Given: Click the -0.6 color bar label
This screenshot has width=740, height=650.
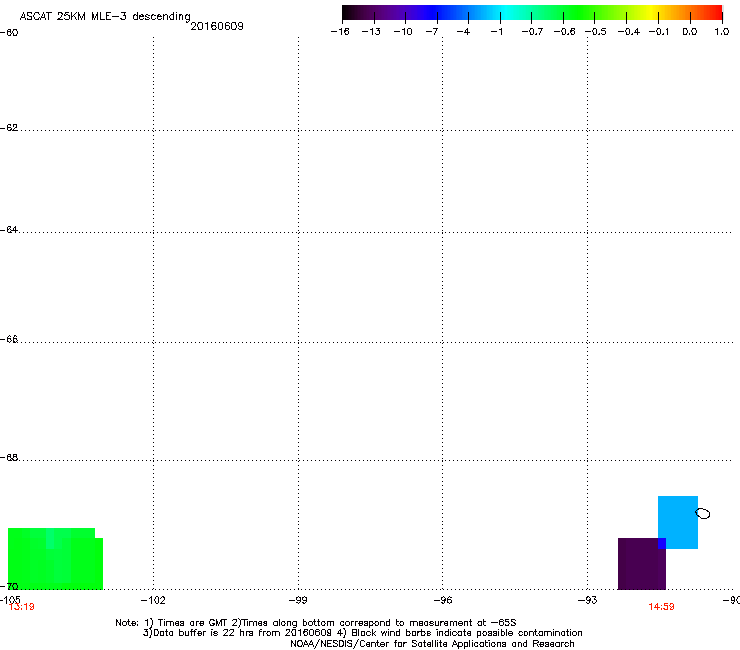Looking at the screenshot, I should [564, 32].
